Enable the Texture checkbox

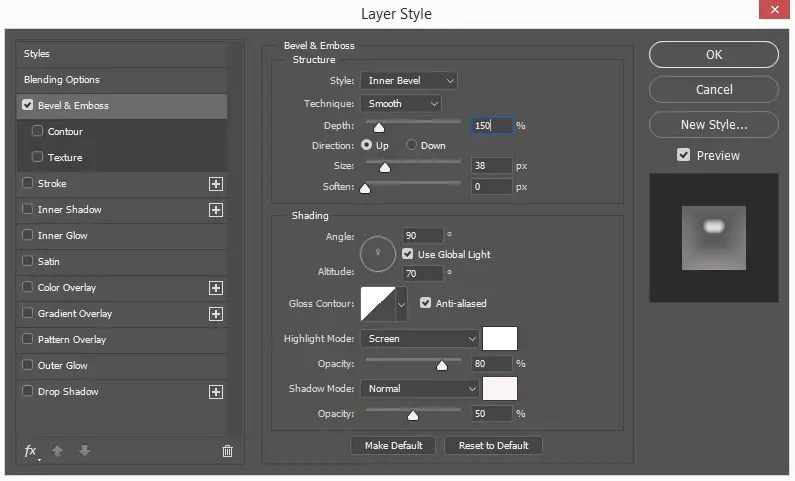click(37, 157)
